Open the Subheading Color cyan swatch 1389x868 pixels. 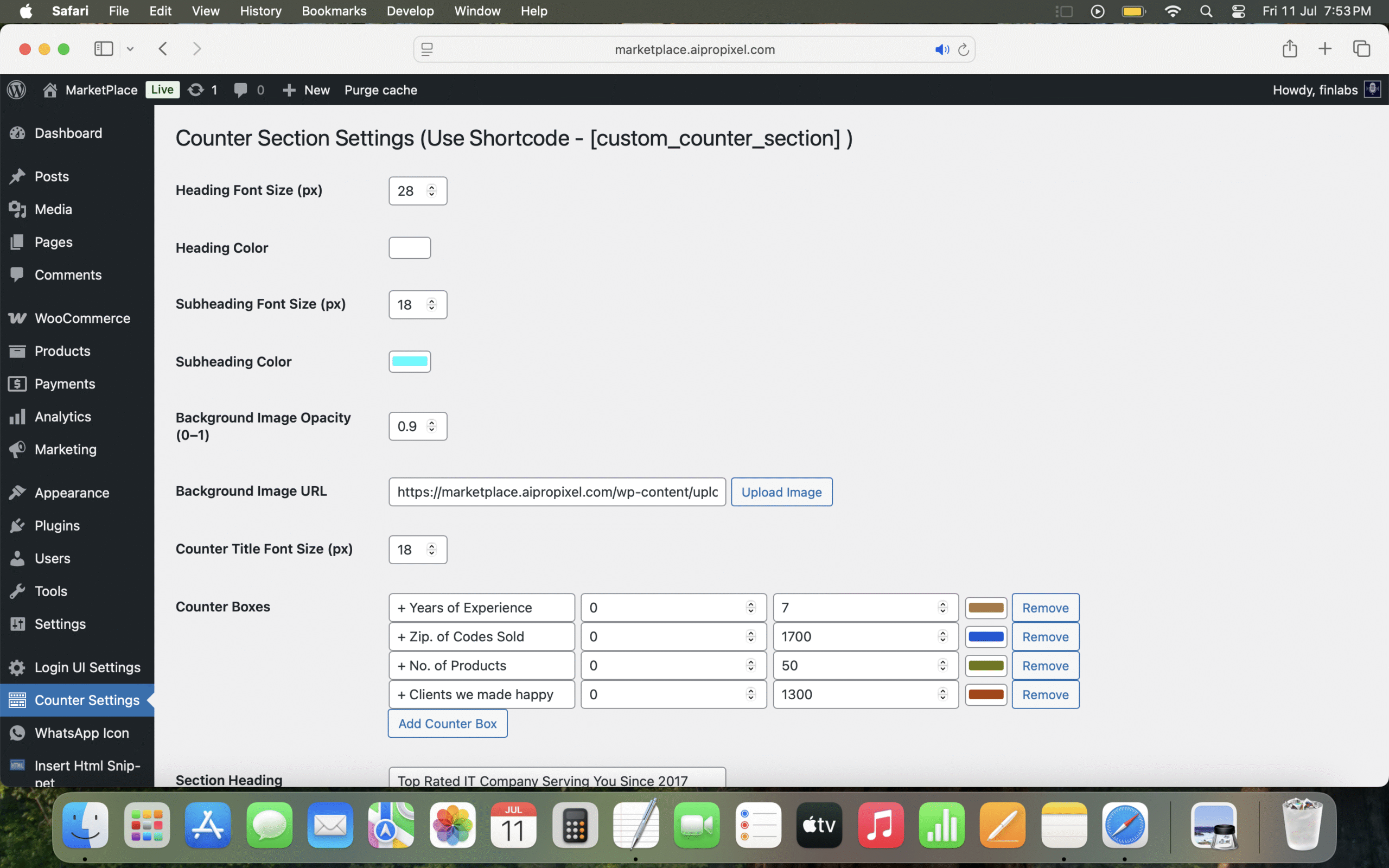click(x=409, y=362)
